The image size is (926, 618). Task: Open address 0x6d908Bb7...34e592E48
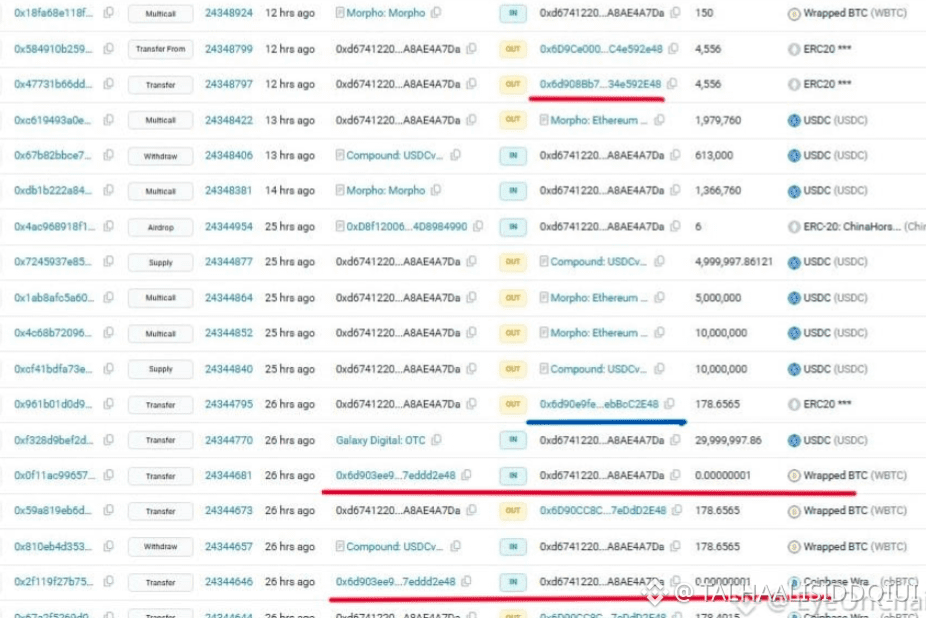pyautogui.click(x=600, y=84)
